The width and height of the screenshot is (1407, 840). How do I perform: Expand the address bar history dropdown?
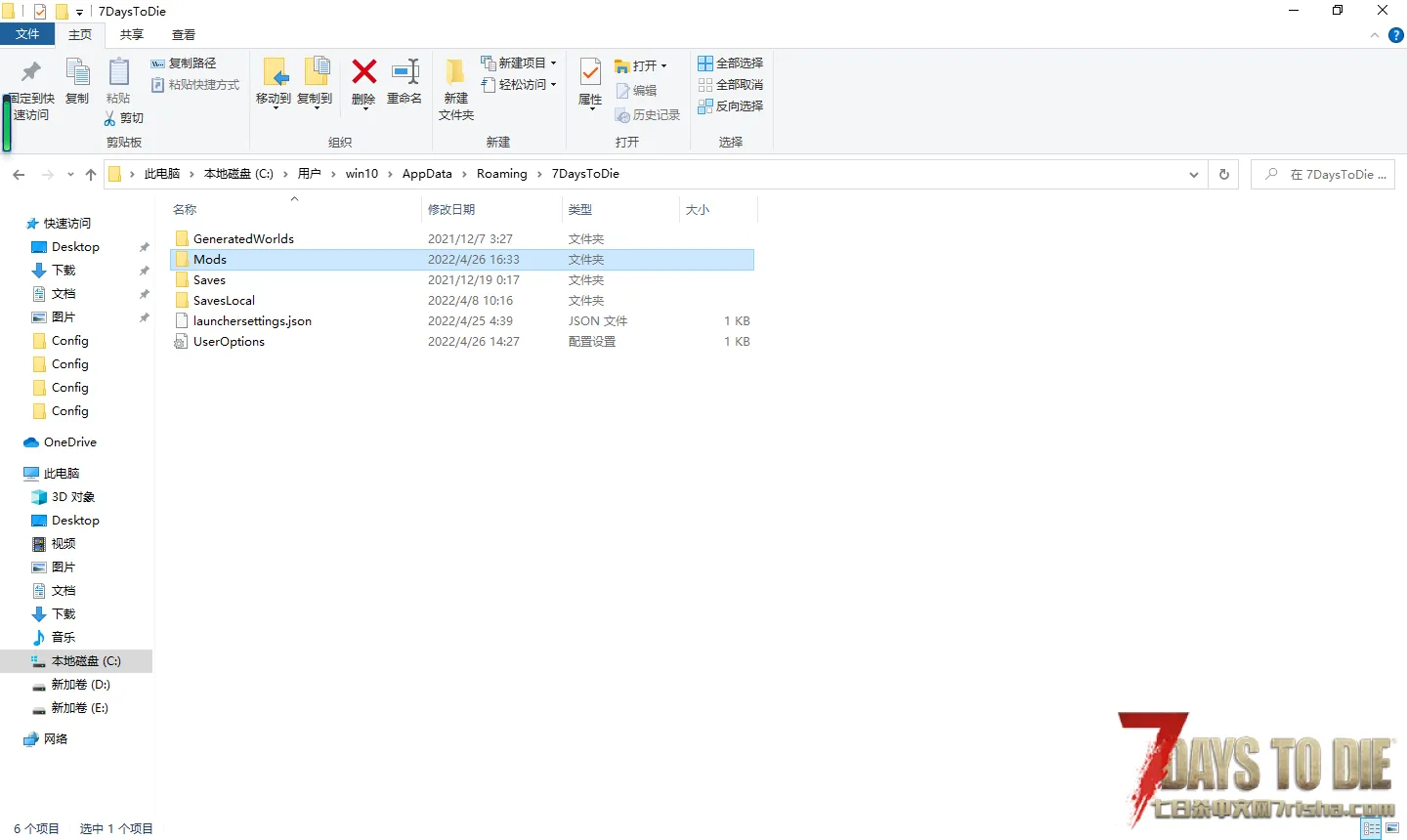(1194, 175)
